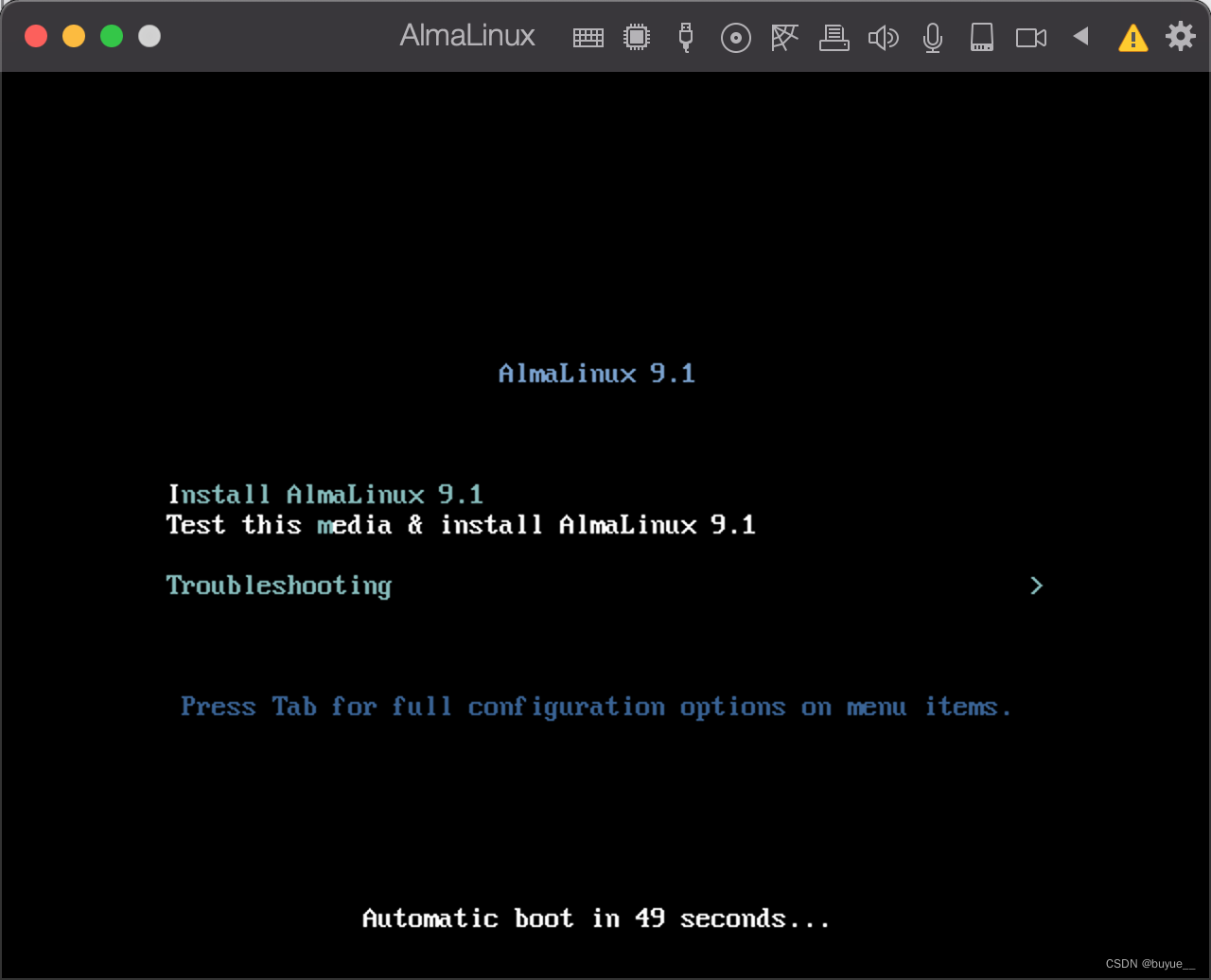Viewport: 1211px width, 980px height.
Task: Click the AlmaLinux window title
Action: click(467, 36)
